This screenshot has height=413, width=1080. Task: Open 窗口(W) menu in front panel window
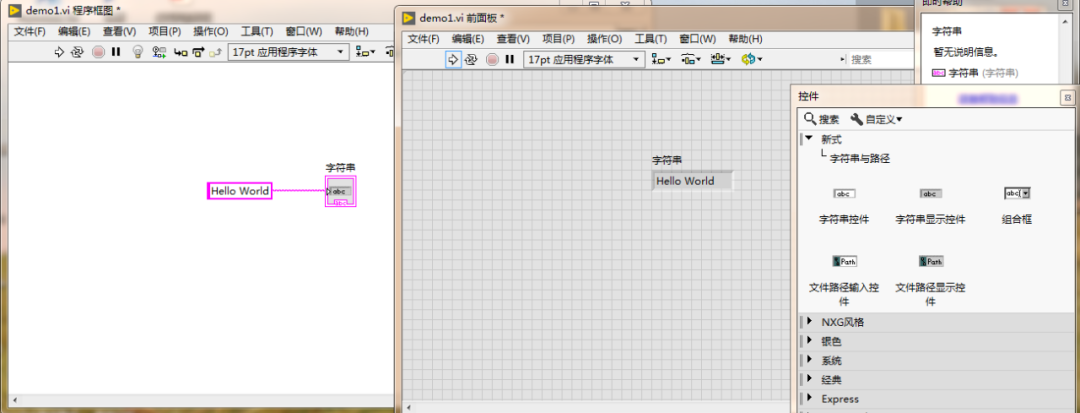(698, 39)
